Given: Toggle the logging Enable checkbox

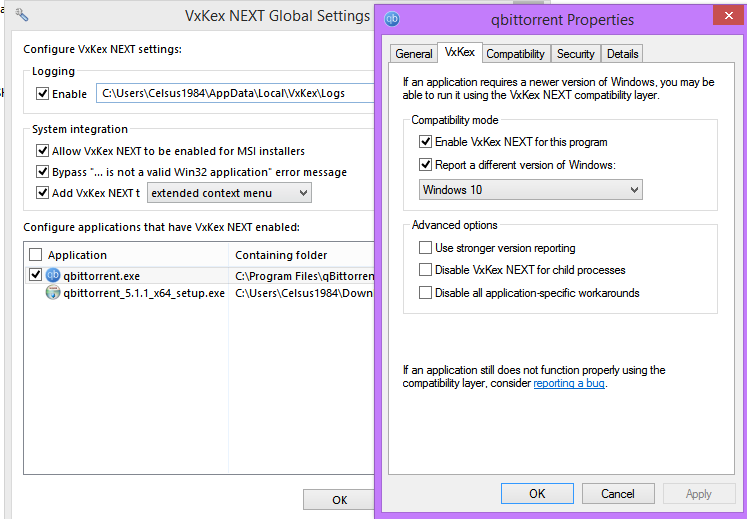Looking at the screenshot, I should pos(42,93).
